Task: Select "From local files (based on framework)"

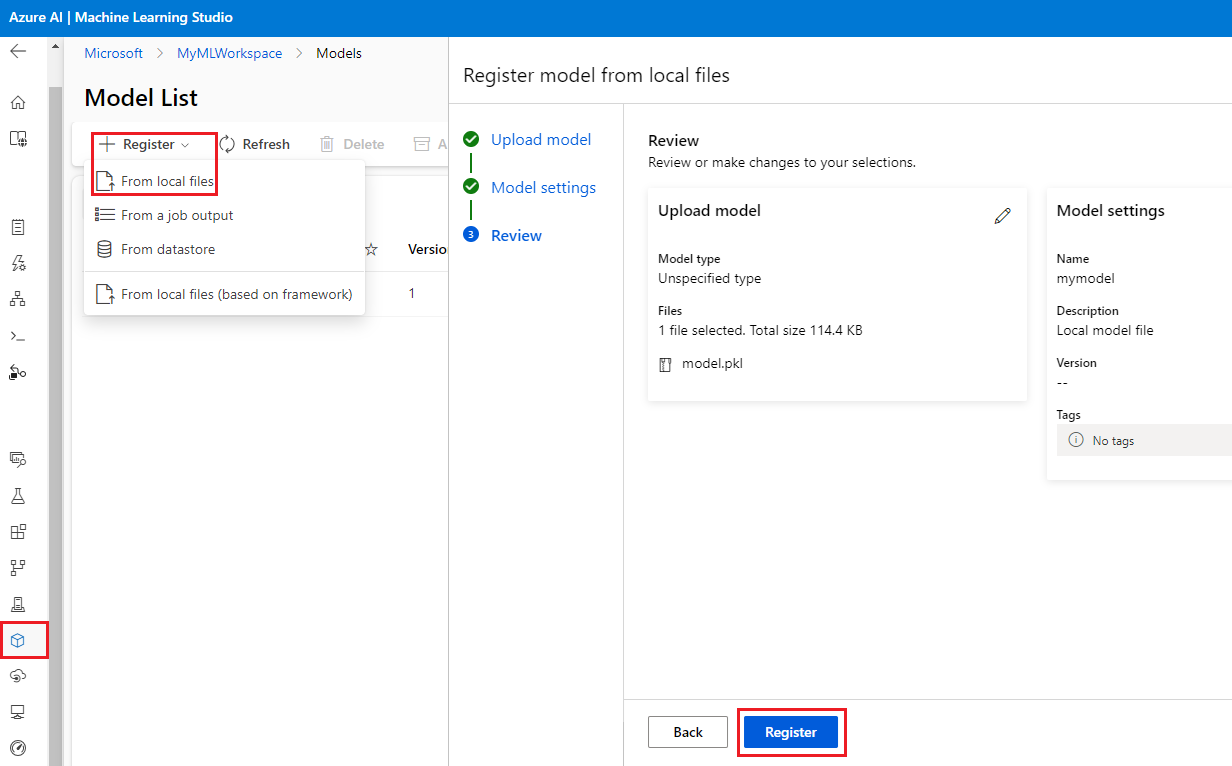Action: [x=236, y=294]
